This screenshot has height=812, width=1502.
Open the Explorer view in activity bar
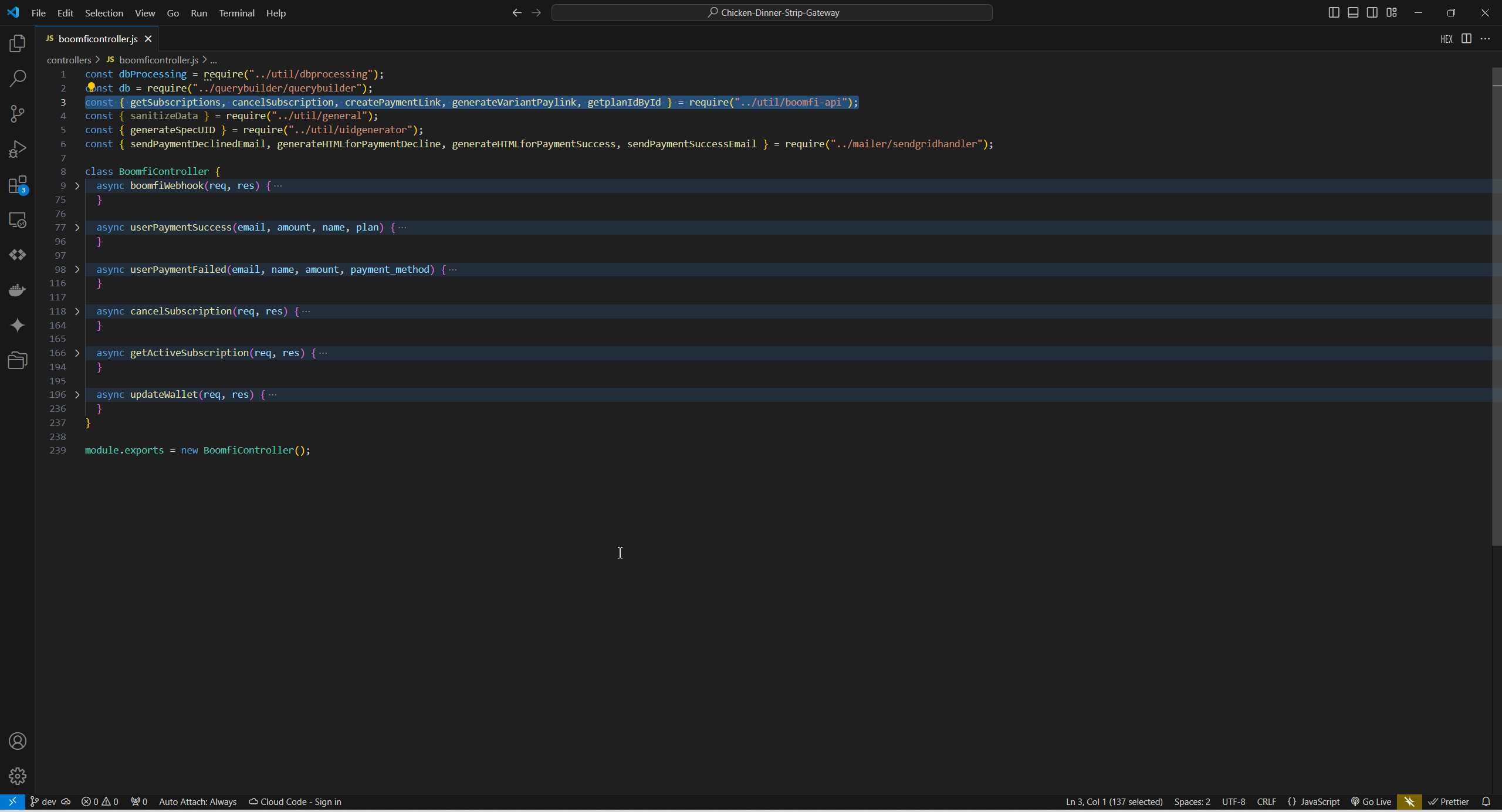pos(18,43)
